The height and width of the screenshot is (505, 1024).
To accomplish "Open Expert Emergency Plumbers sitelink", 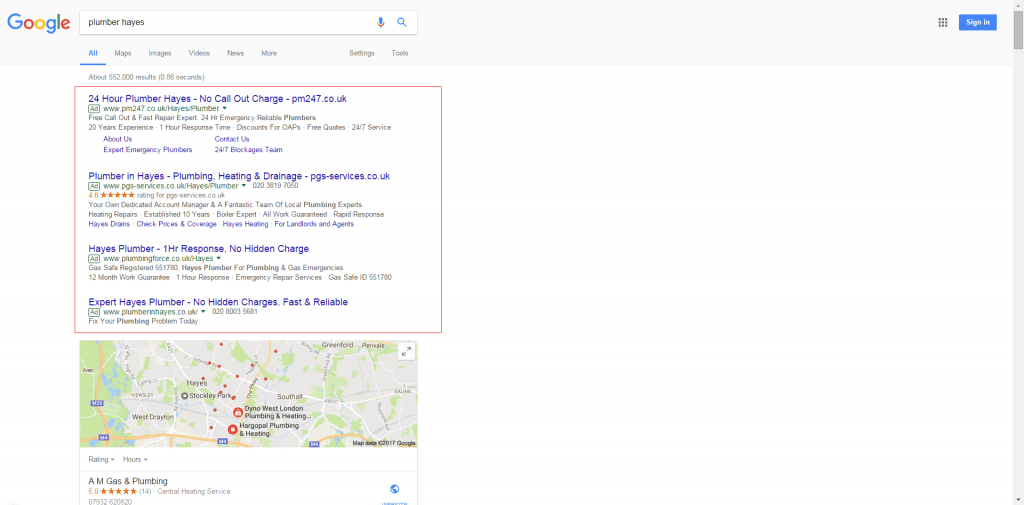I will tap(148, 150).
